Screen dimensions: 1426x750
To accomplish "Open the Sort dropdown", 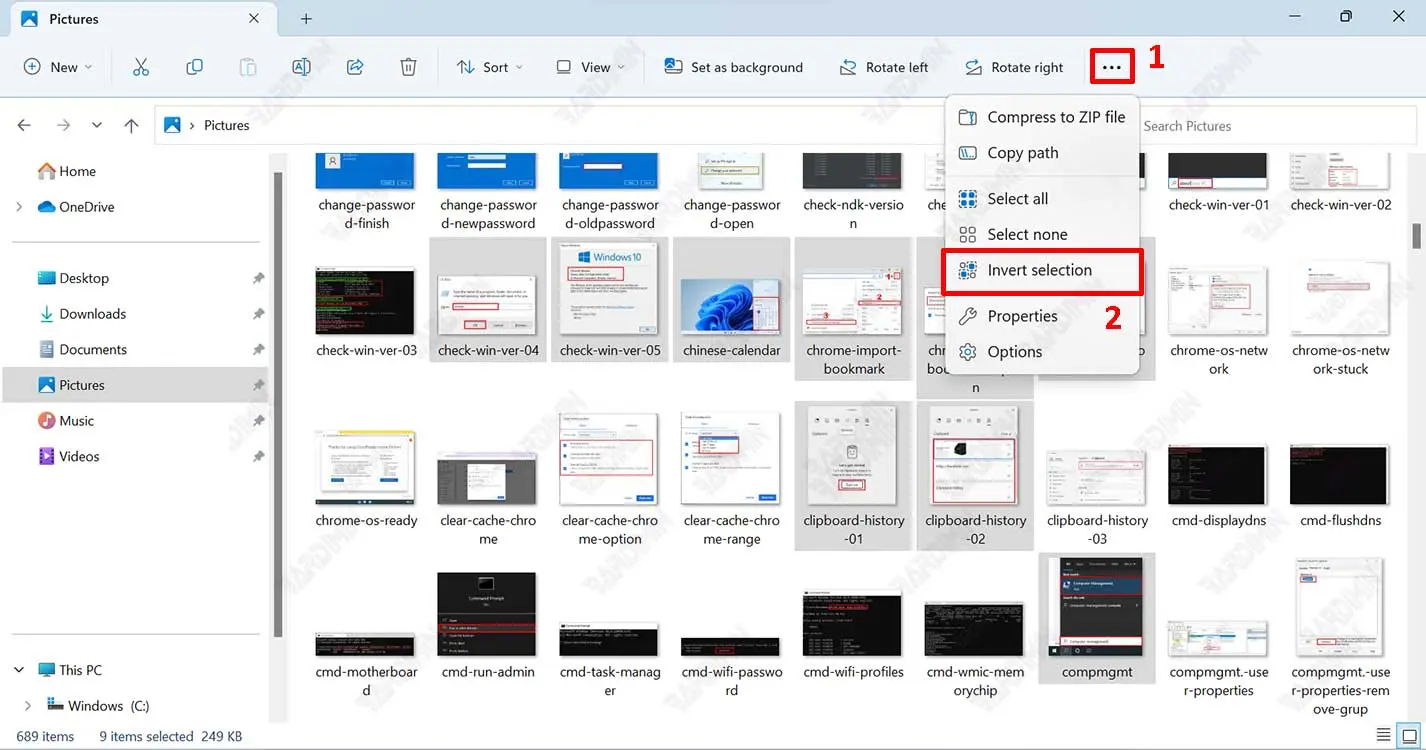I will [489, 67].
